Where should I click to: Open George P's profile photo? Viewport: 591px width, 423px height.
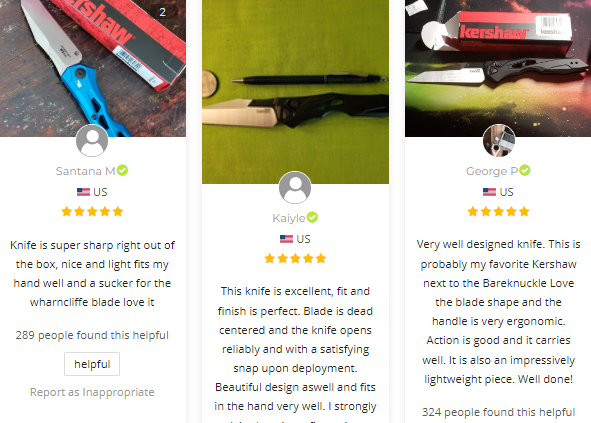coord(499,141)
